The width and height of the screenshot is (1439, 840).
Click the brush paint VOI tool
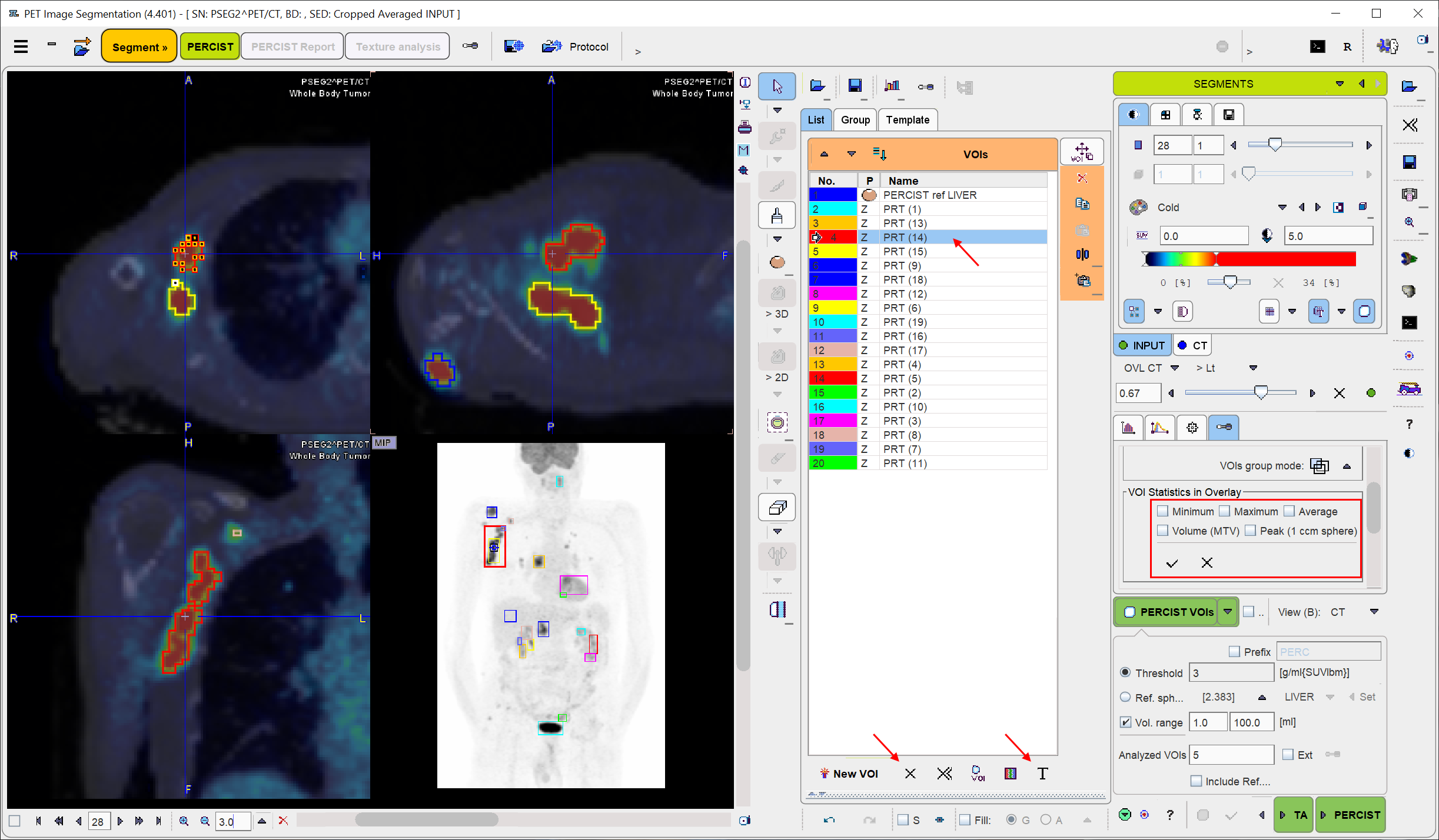coord(777,216)
